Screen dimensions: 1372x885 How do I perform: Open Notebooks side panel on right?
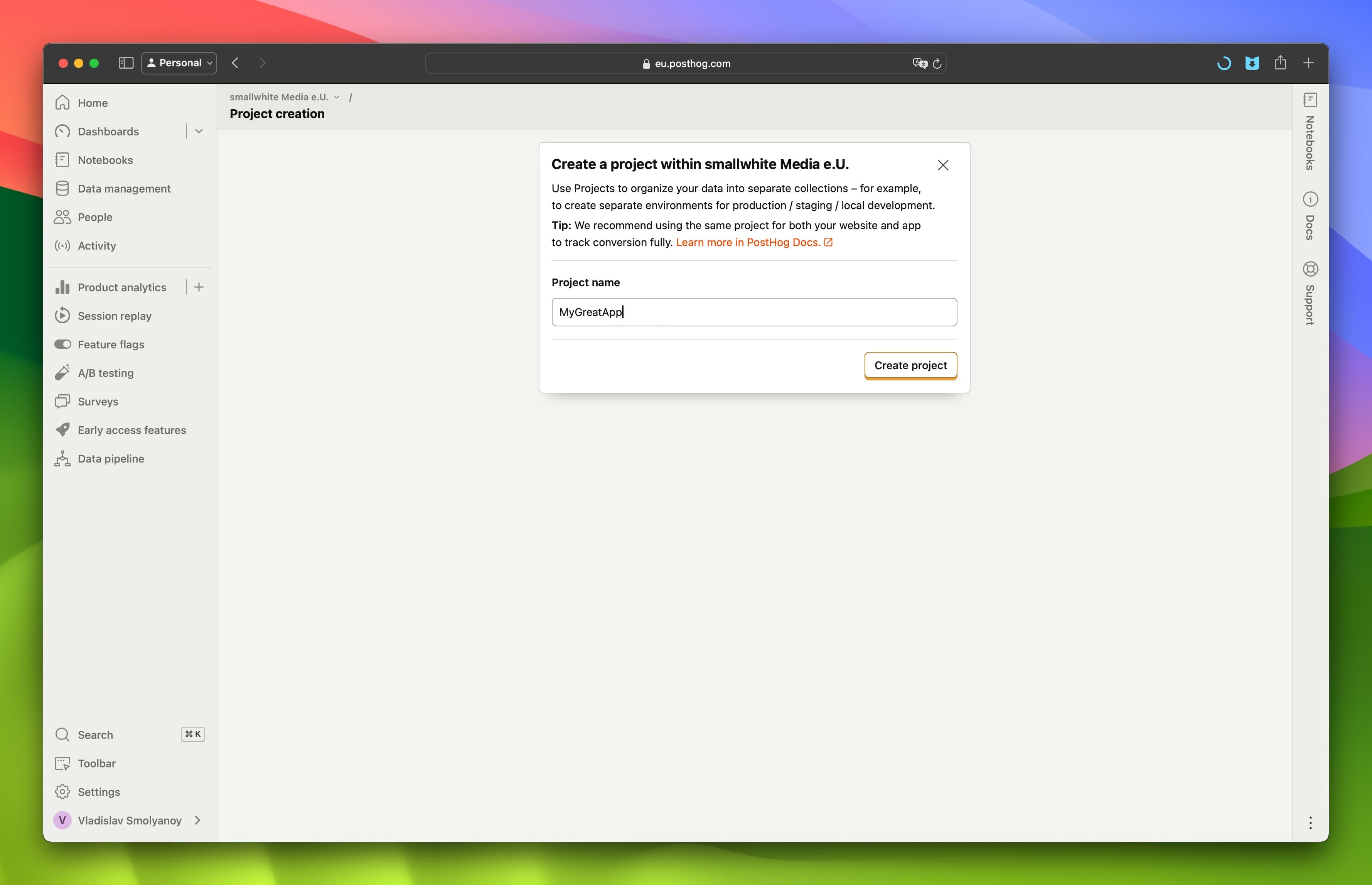tap(1310, 132)
